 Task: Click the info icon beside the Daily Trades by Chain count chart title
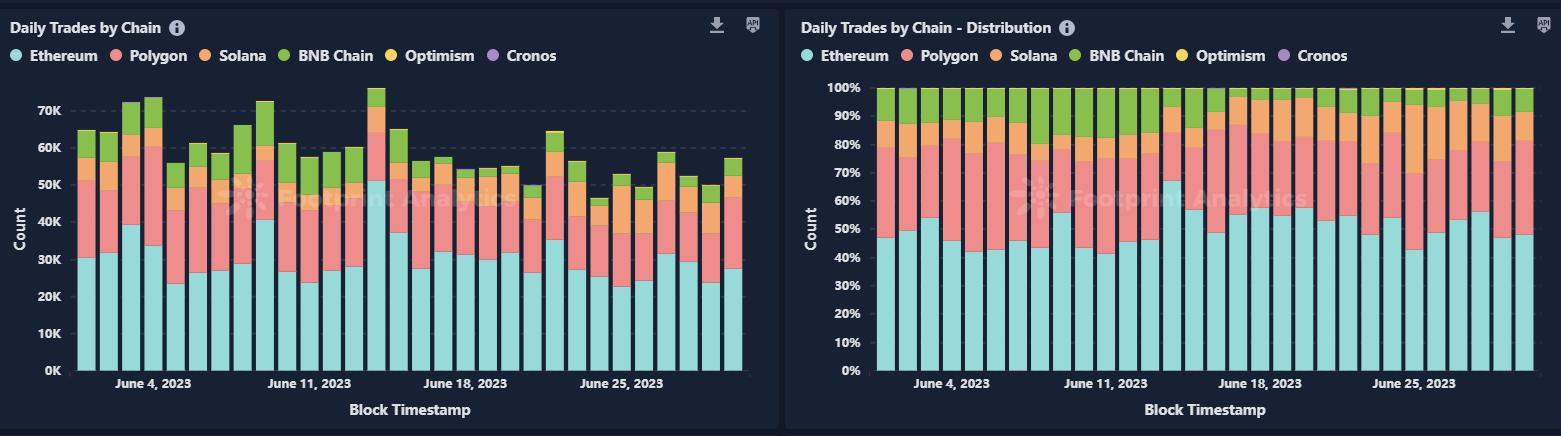pos(177,28)
